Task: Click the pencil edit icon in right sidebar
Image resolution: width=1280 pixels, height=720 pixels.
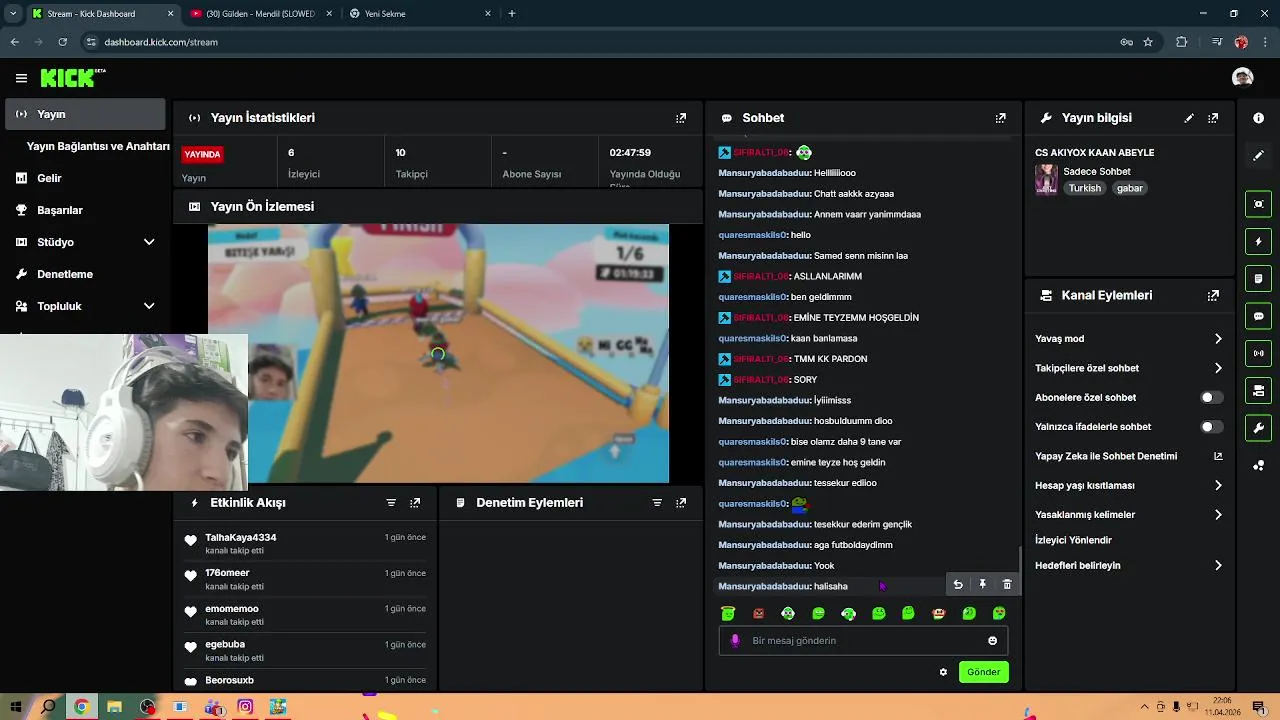Action: pos(1258,156)
